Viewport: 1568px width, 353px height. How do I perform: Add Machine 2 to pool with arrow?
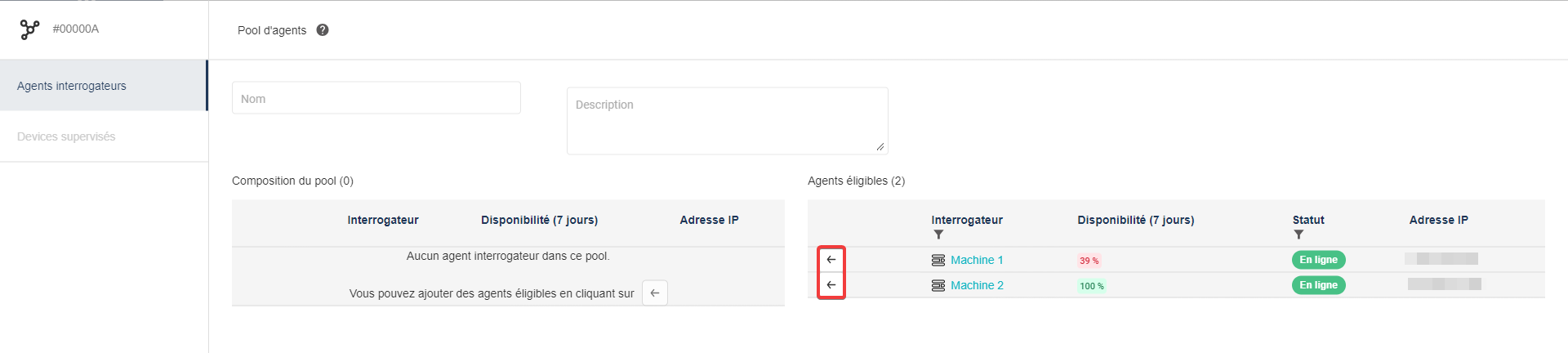pos(831,285)
